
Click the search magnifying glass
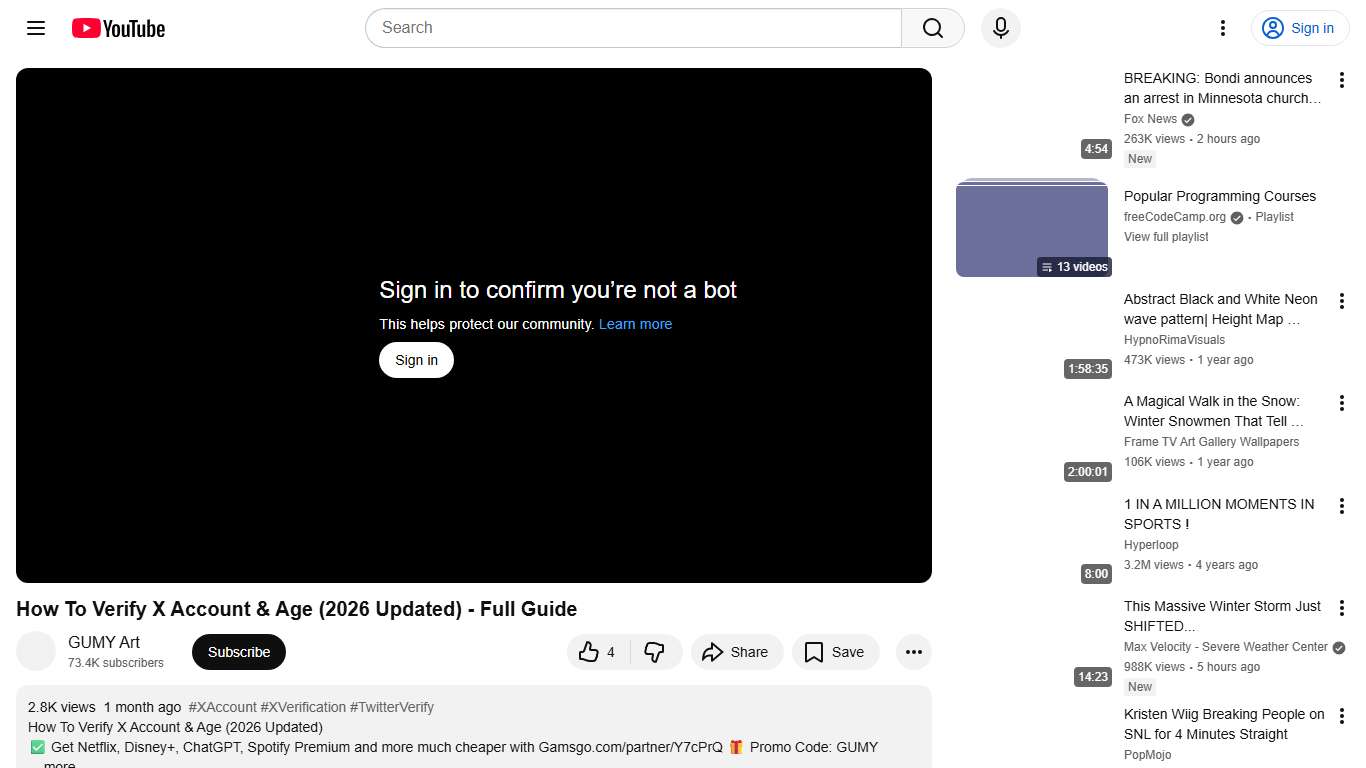[931, 28]
